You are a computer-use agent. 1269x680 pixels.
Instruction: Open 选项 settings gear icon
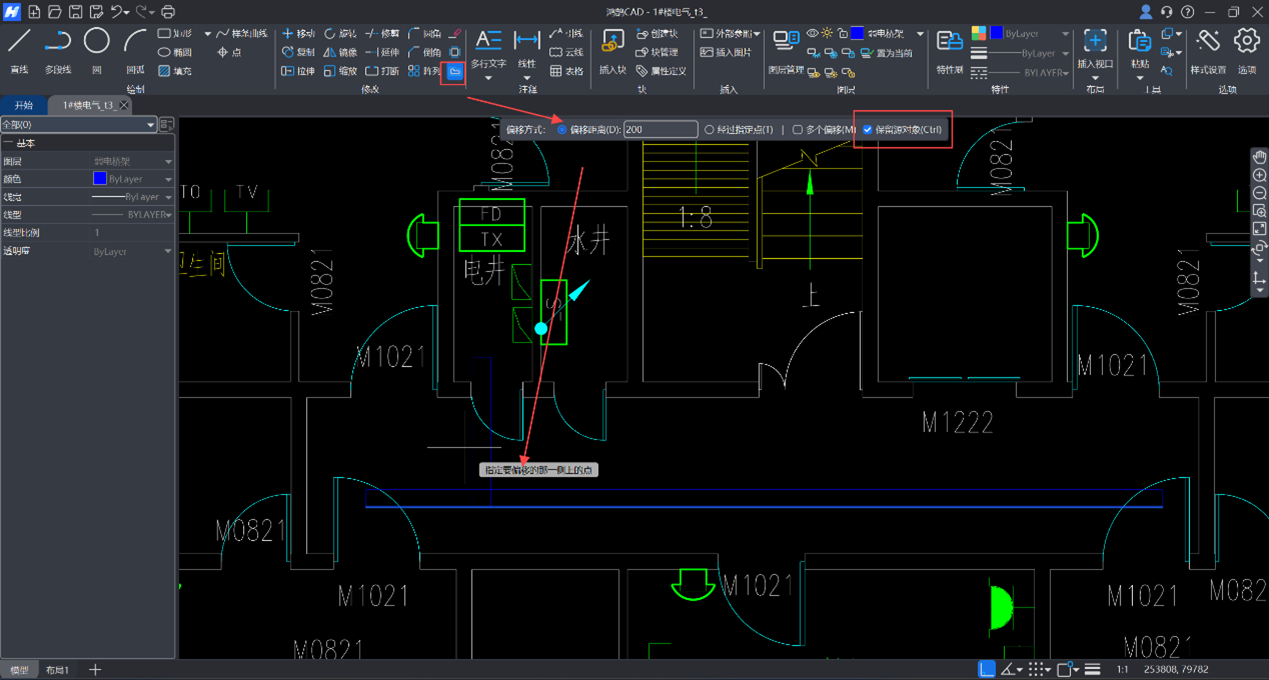click(x=1246, y=42)
